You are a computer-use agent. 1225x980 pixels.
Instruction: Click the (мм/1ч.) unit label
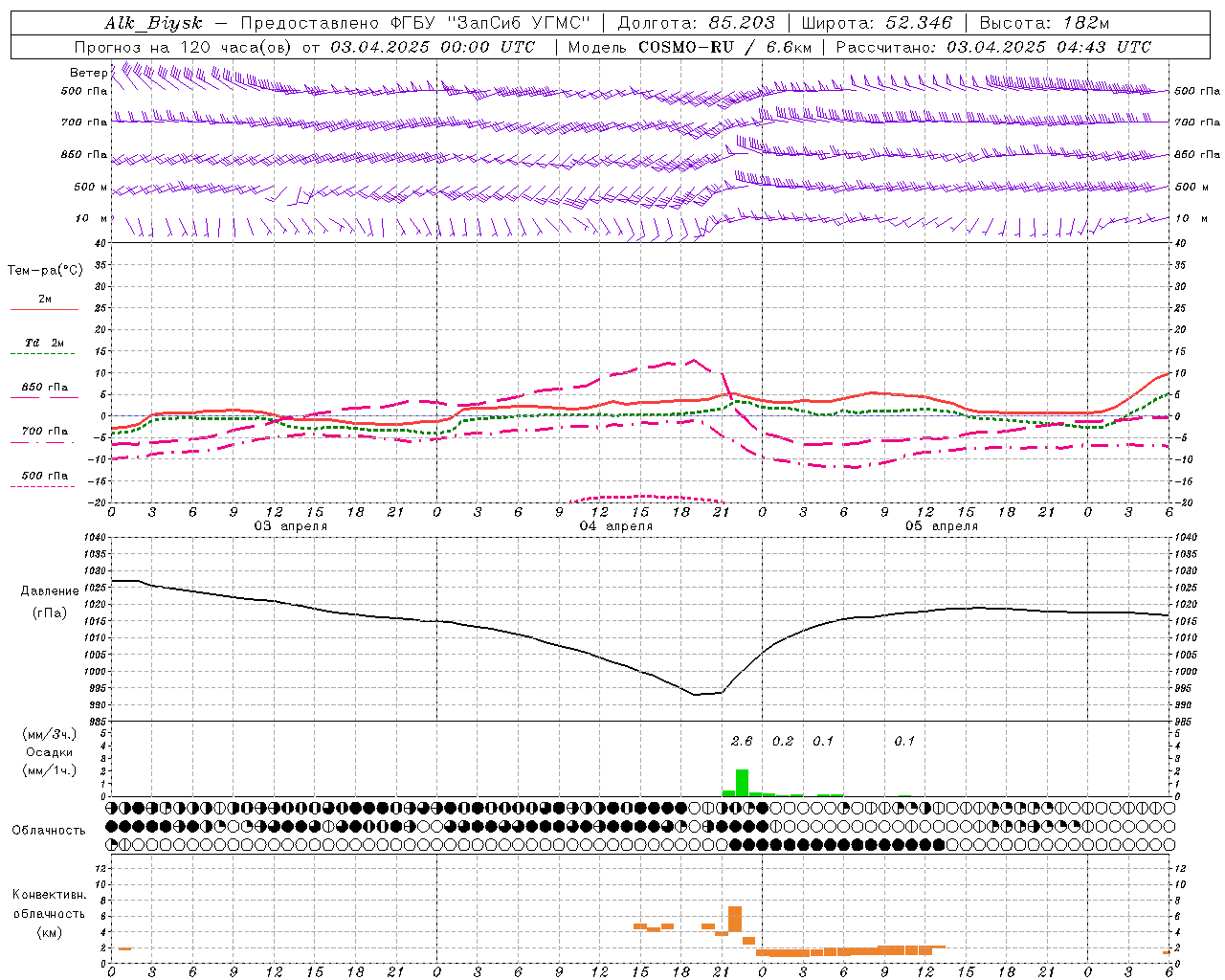(50, 770)
